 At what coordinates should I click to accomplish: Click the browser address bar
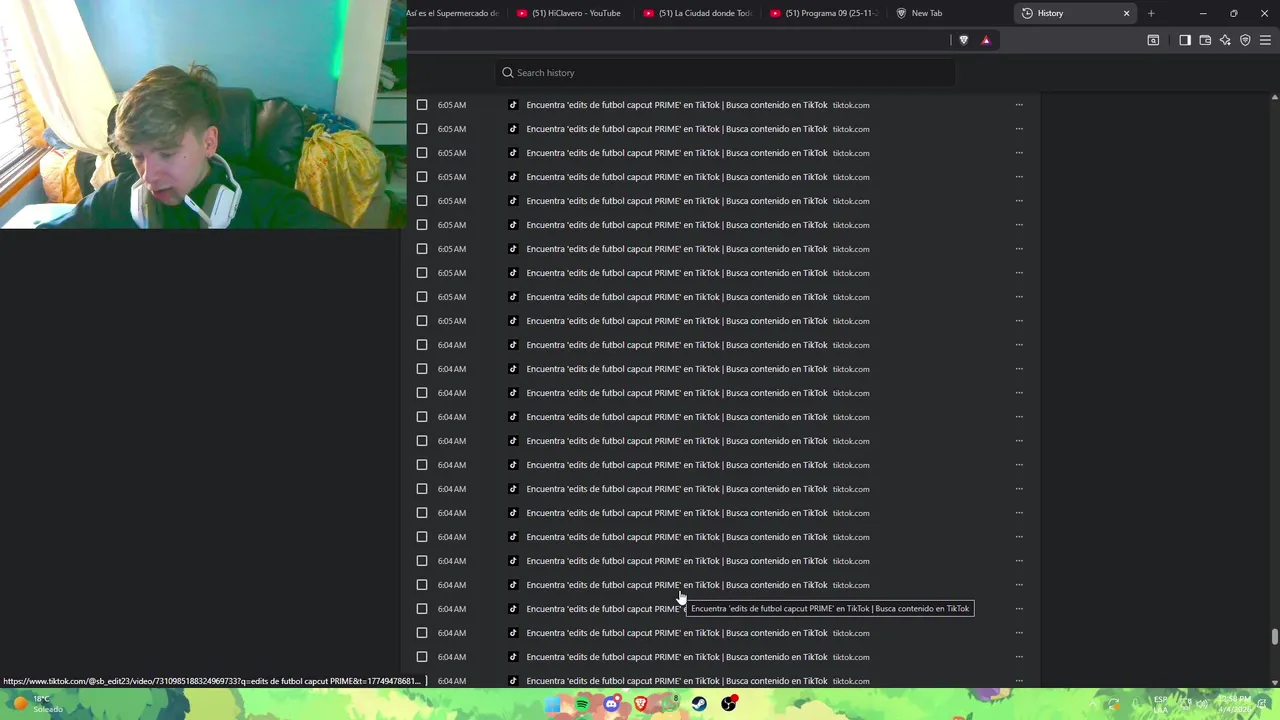click(680, 40)
